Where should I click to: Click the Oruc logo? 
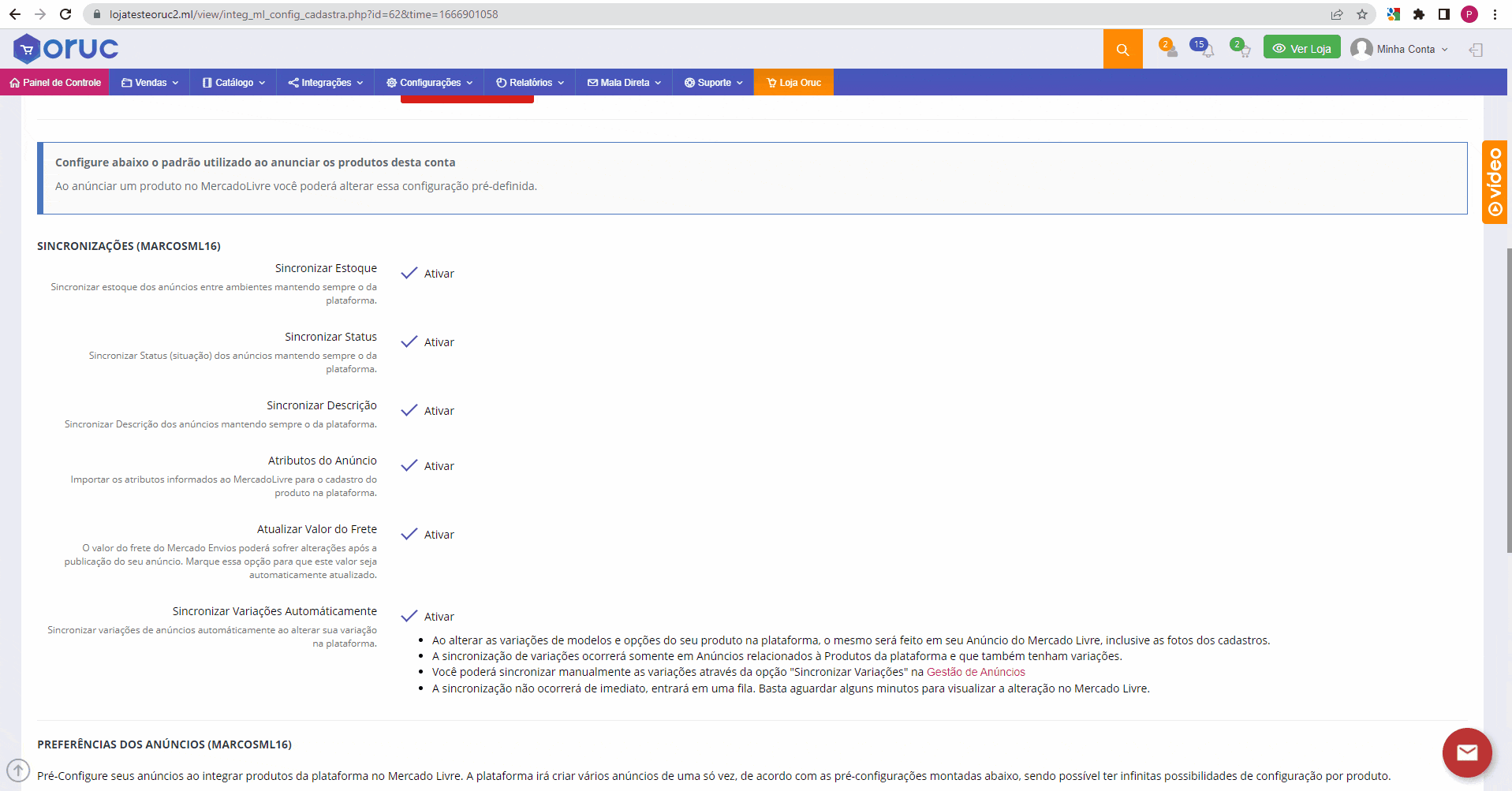[x=65, y=49]
